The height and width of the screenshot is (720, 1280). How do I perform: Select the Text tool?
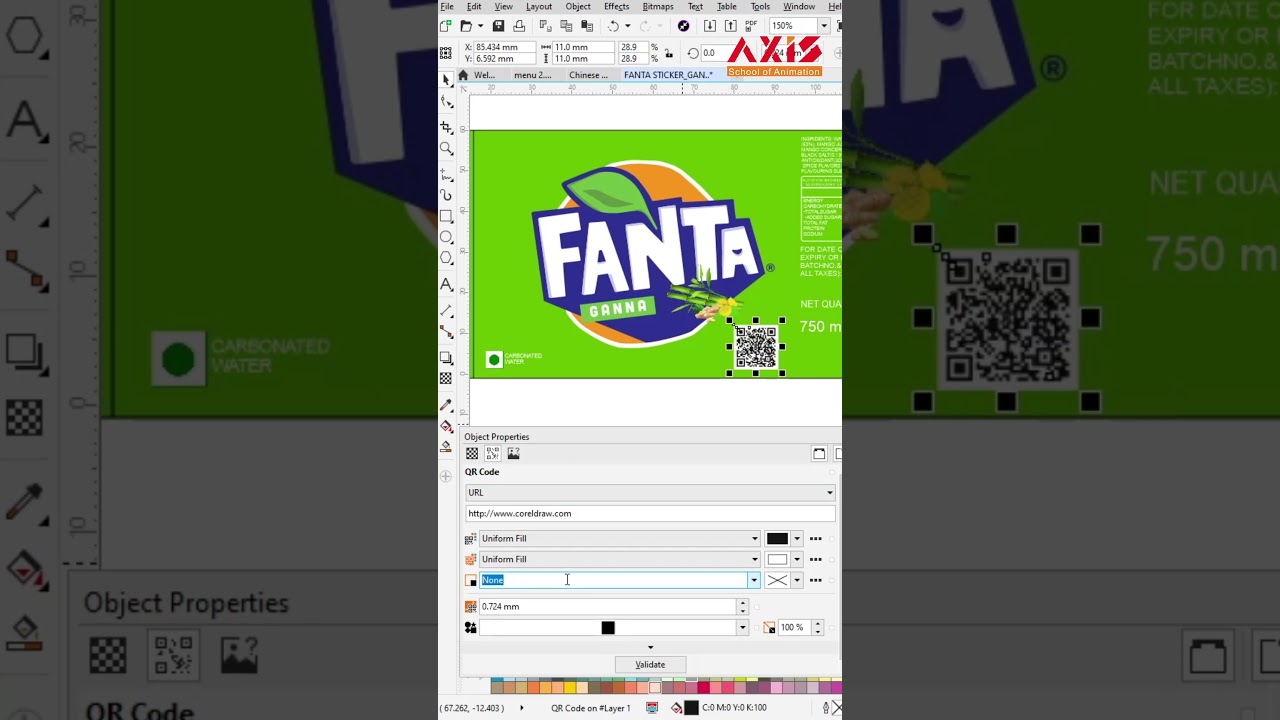(x=446, y=285)
